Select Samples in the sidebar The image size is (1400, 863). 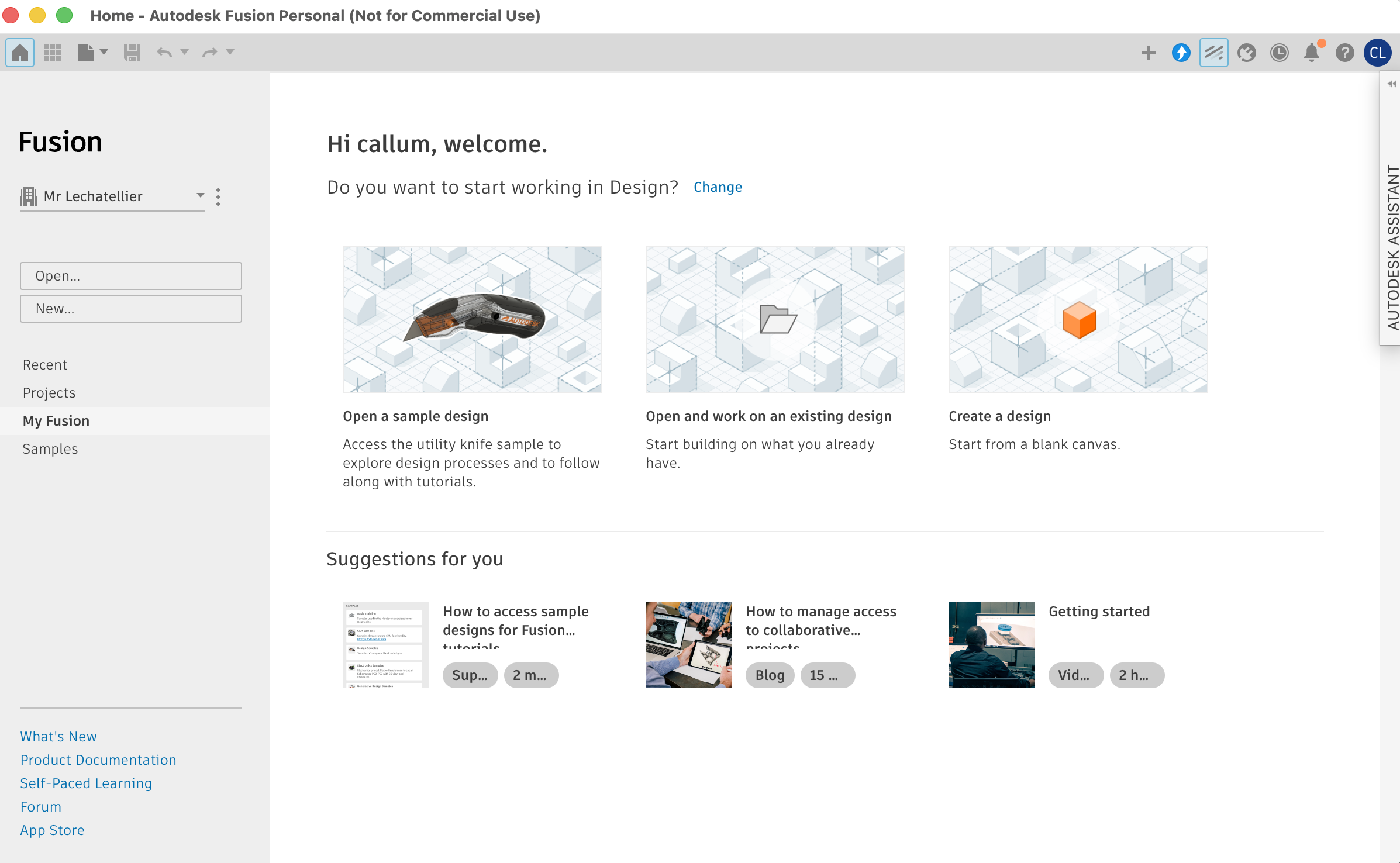[x=50, y=449]
